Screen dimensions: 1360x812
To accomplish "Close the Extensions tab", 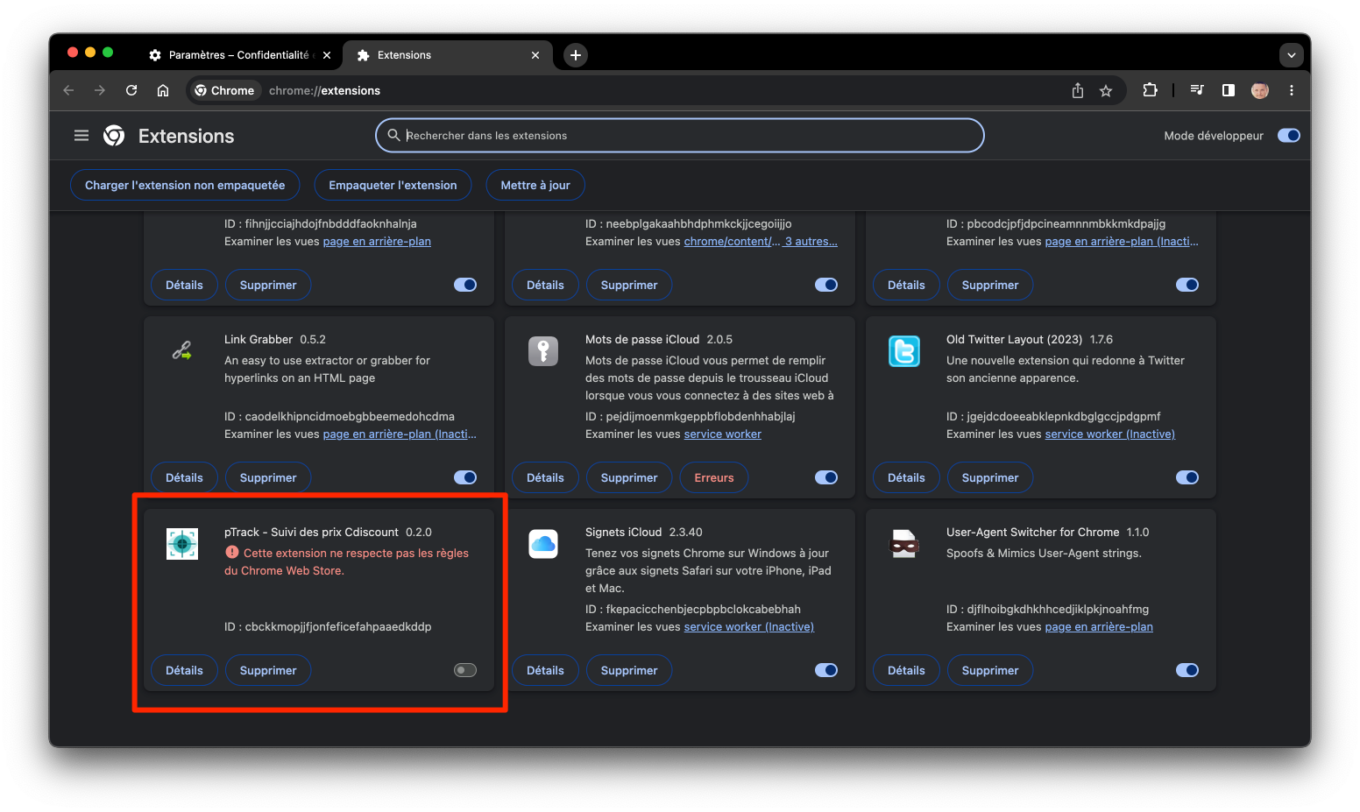I will pos(535,55).
